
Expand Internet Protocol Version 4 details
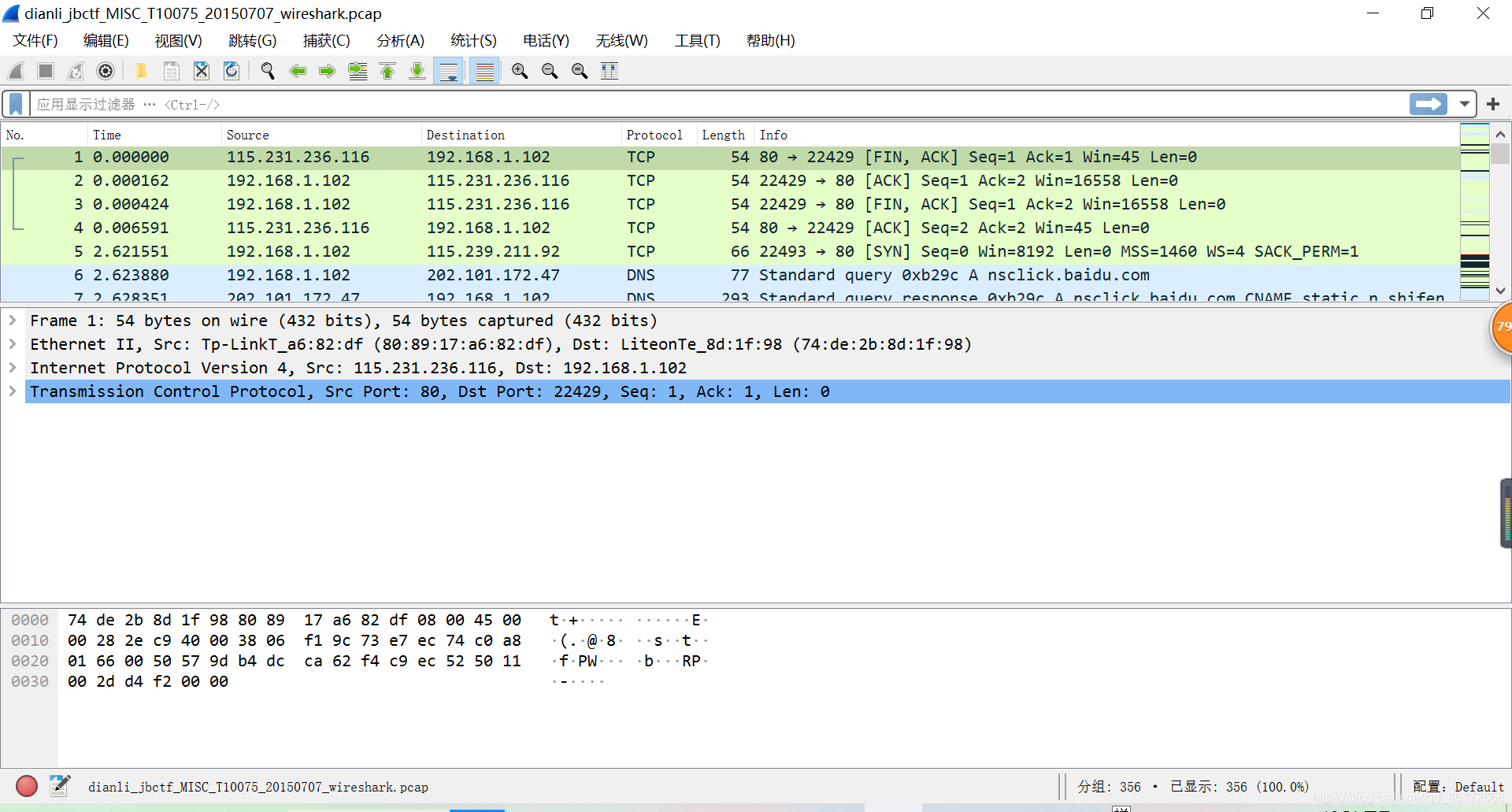13,368
